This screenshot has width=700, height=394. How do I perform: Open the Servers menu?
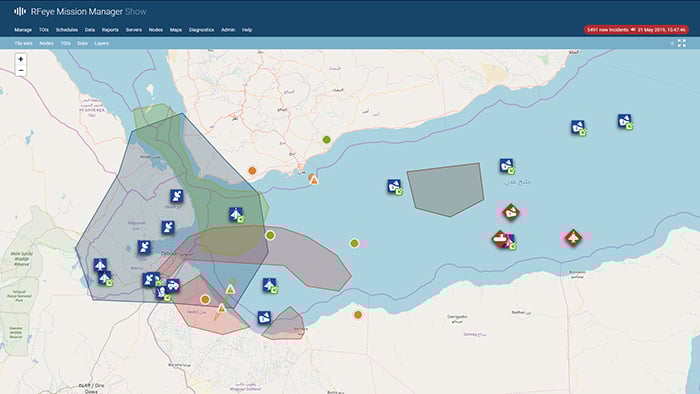133,30
